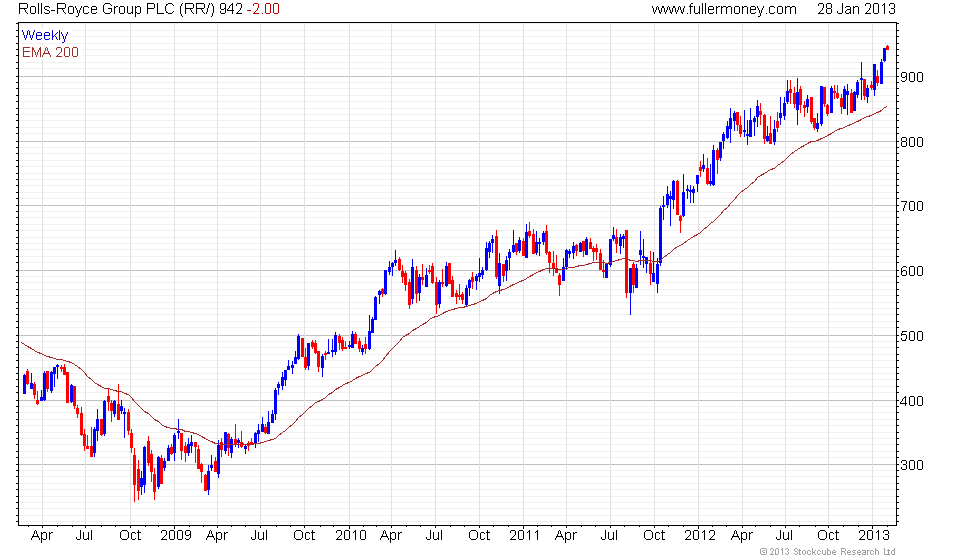
Task: Click the 2011 year label on time axis
Action: click(x=524, y=536)
